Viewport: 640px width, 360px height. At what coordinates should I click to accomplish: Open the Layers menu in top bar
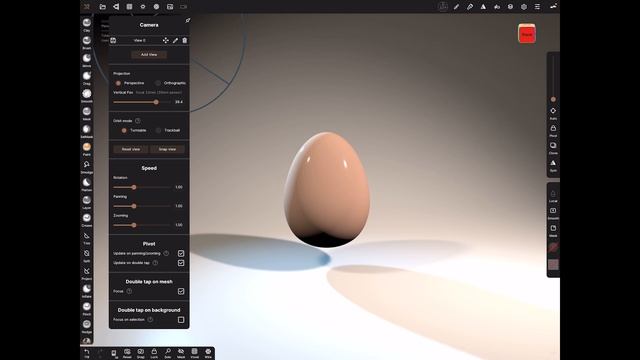pyautogui.click(x=510, y=7)
